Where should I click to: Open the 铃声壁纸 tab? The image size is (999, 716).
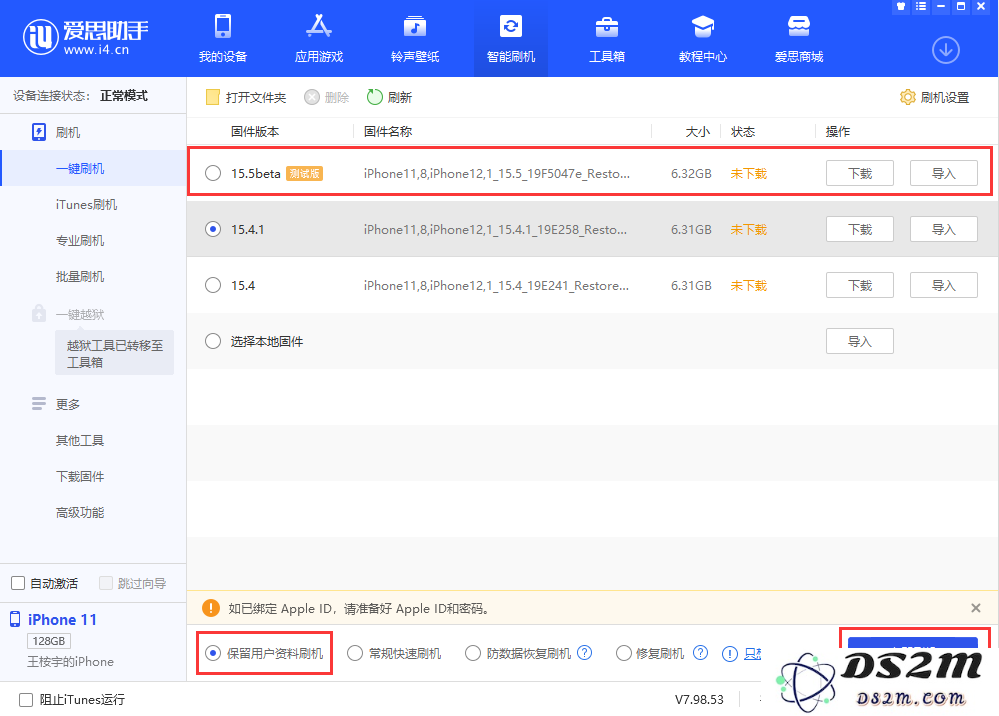415,38
